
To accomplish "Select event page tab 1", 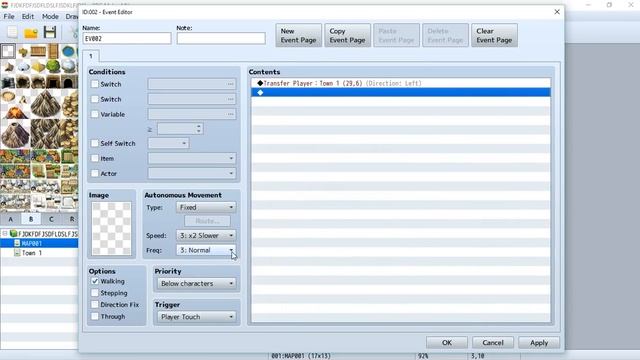I will pyautogui.click(x=91, y=56).
